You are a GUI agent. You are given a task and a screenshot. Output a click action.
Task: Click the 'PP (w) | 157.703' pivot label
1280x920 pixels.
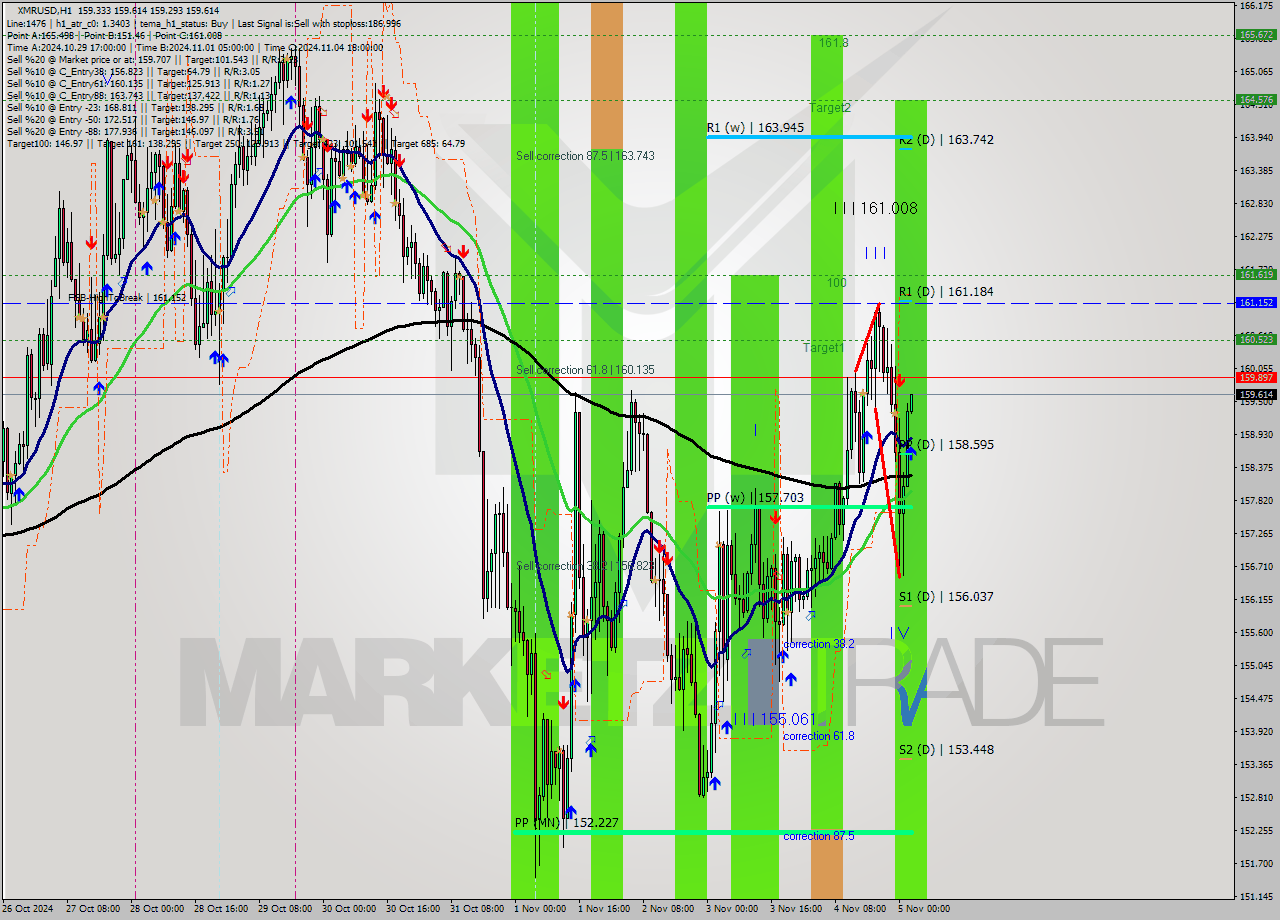click(x=755, y=497)
